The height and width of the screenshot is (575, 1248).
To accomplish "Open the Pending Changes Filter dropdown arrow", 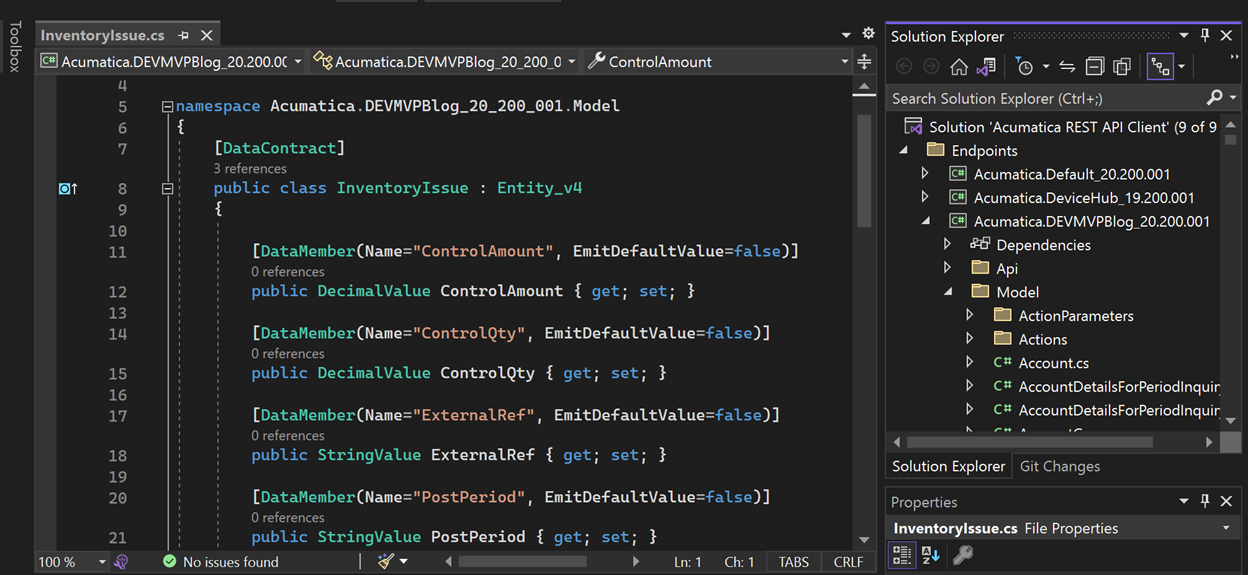I will [1046, 67].
